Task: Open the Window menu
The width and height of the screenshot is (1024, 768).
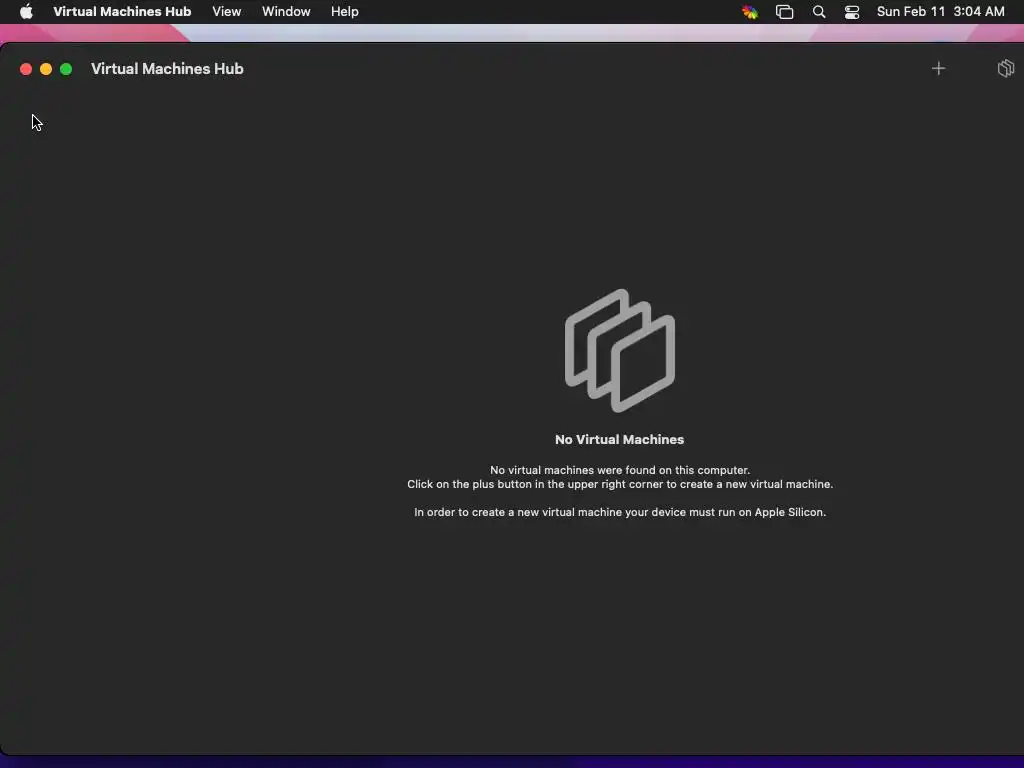Action: coord(286,12)
